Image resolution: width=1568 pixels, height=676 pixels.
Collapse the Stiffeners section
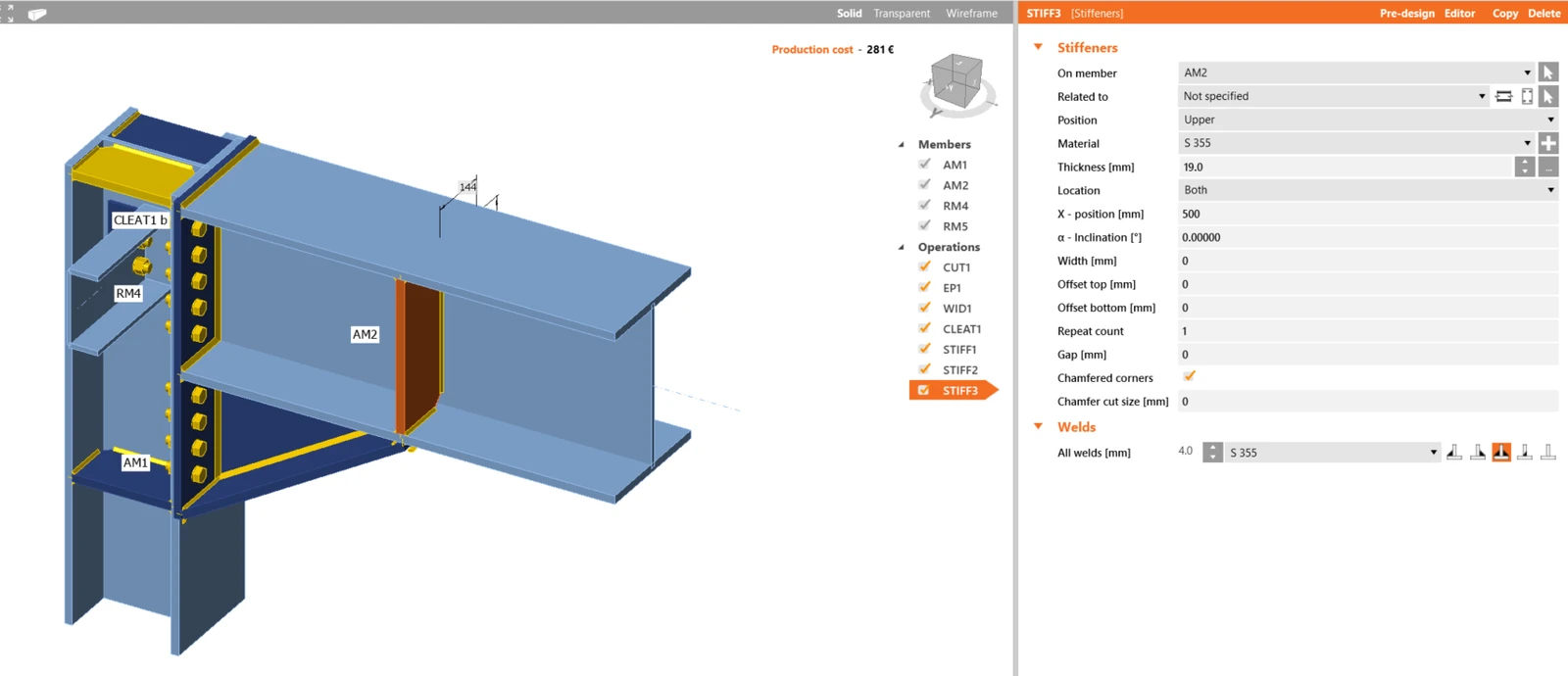(1038, 47)
